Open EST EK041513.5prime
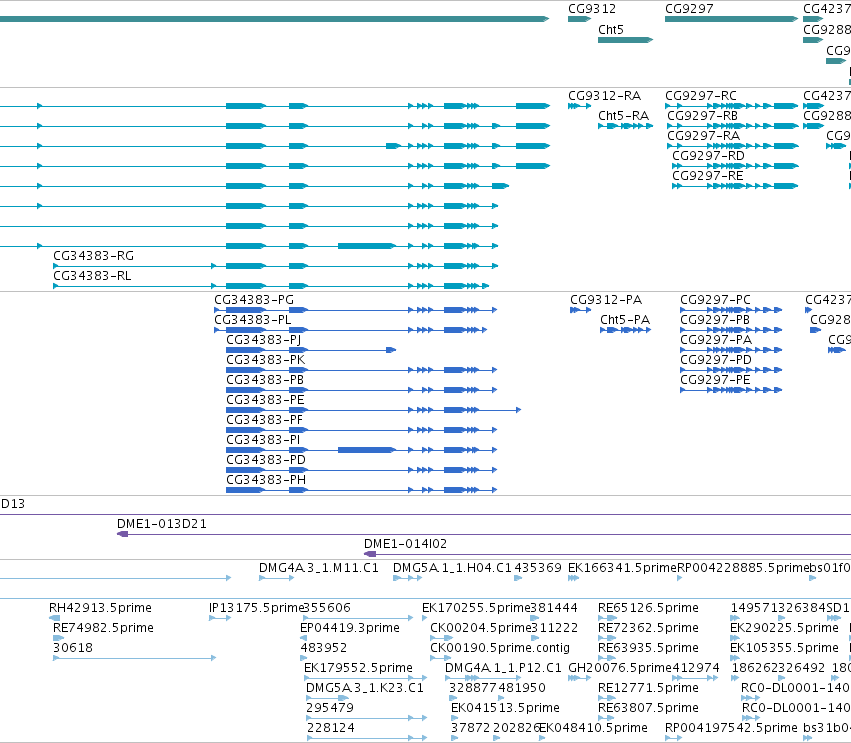 505,708
